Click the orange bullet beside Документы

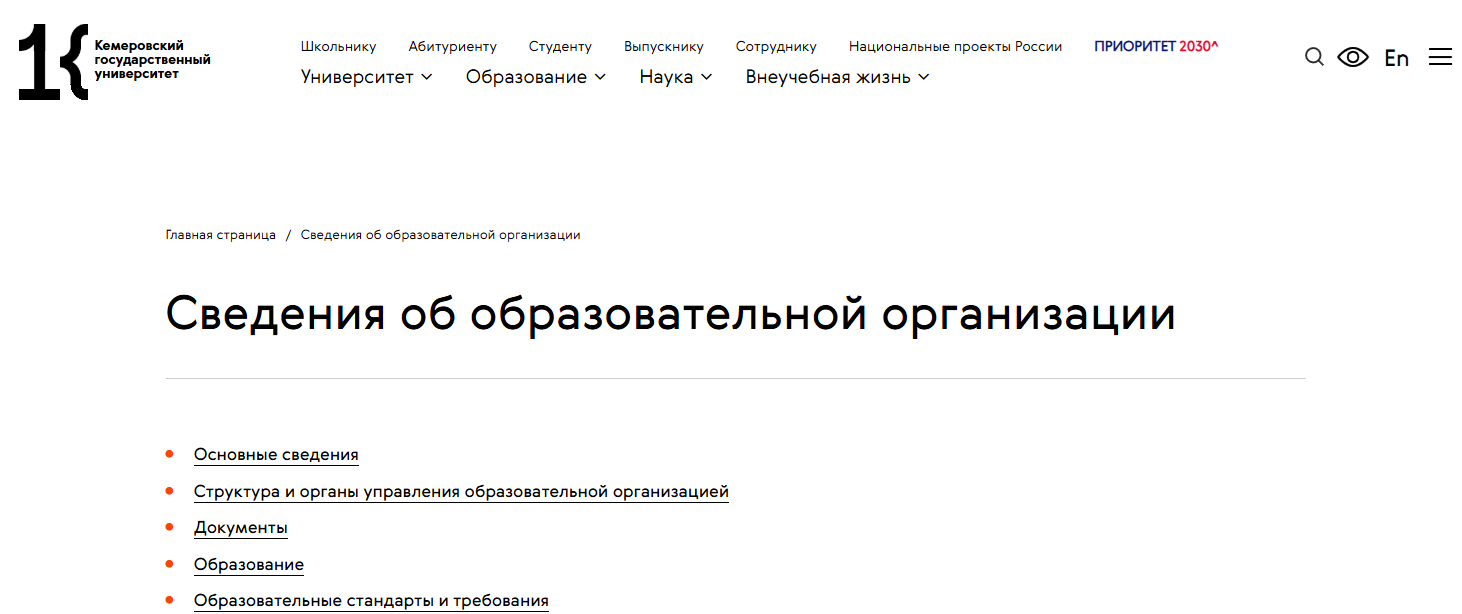169,526
